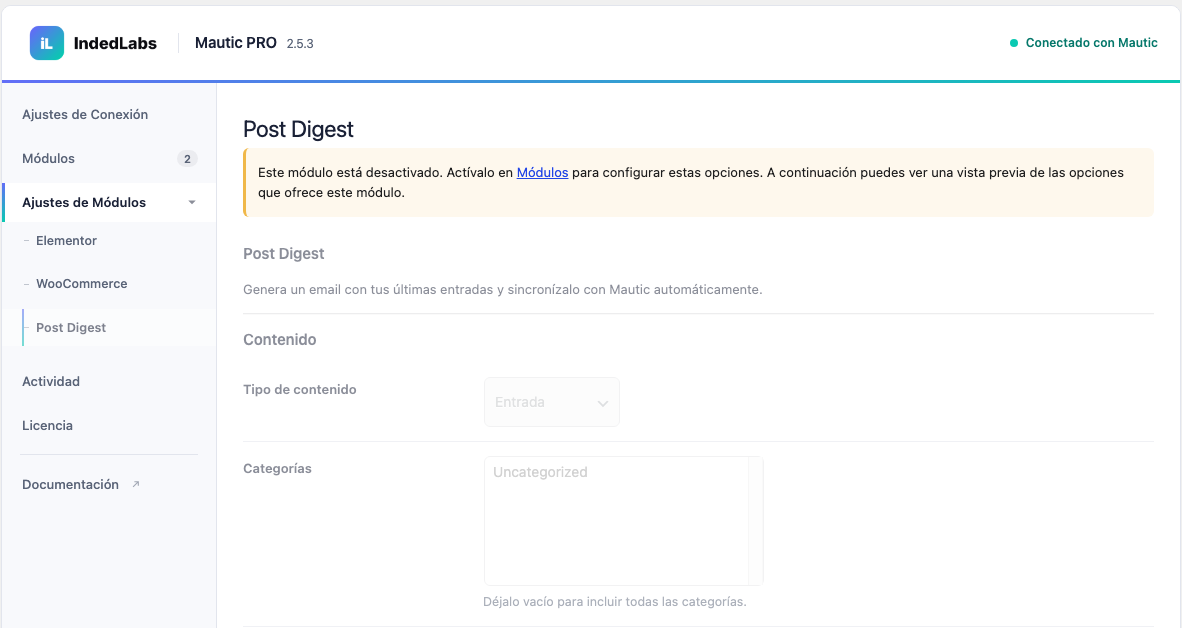Click the Módulos count badge
Screen dimensions: 1182x628
(187, 159)
